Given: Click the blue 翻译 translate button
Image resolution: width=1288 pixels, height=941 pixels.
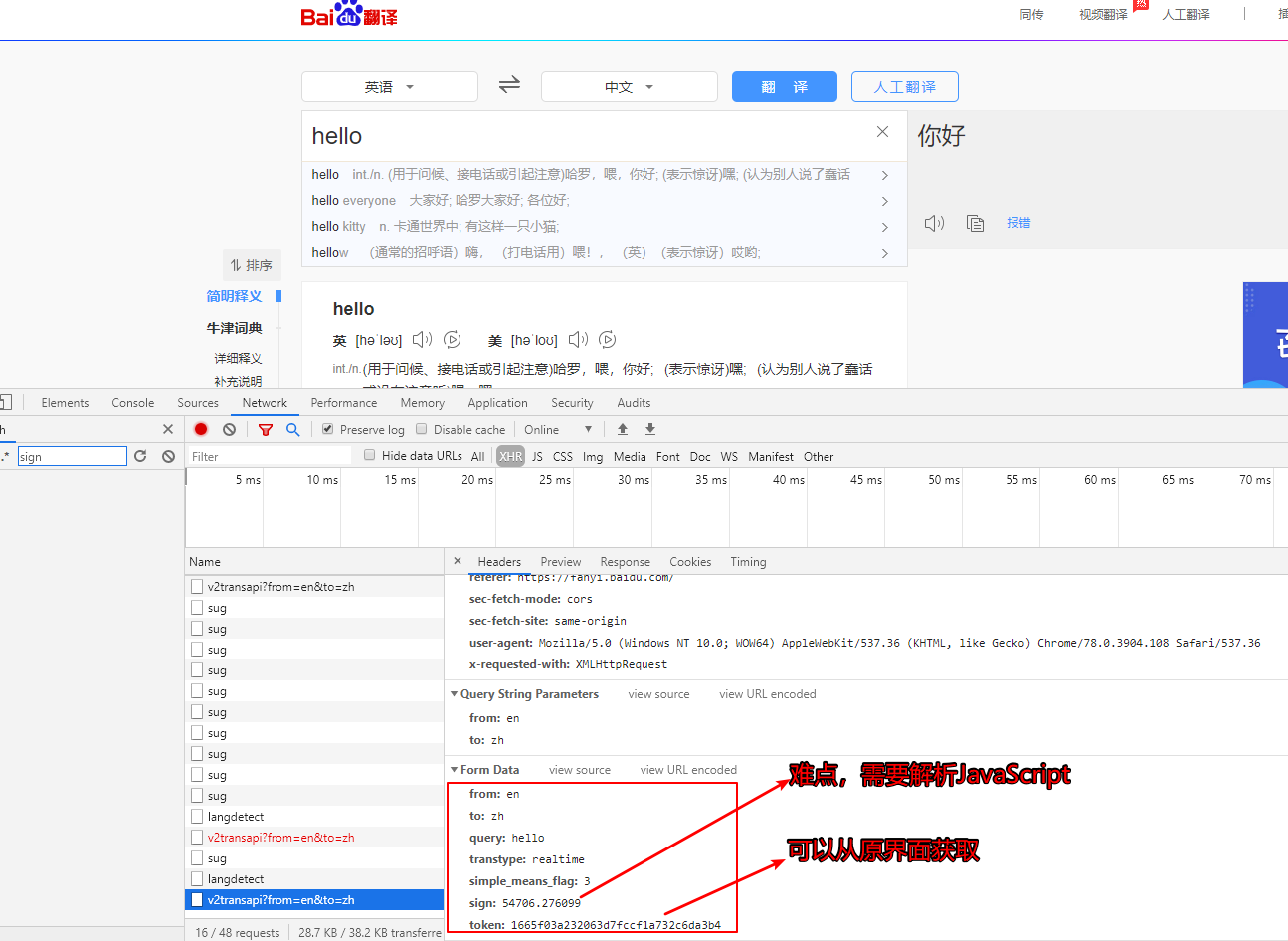Looking at the screenshot, I should point(785,87).
